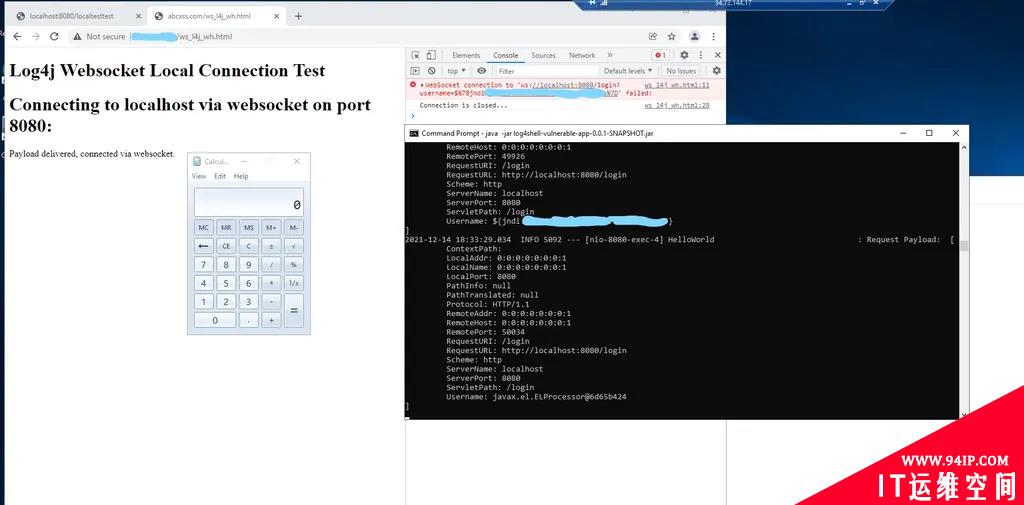Click the Not secure warning icon
1024x505 pixels.
pos(77,37)
